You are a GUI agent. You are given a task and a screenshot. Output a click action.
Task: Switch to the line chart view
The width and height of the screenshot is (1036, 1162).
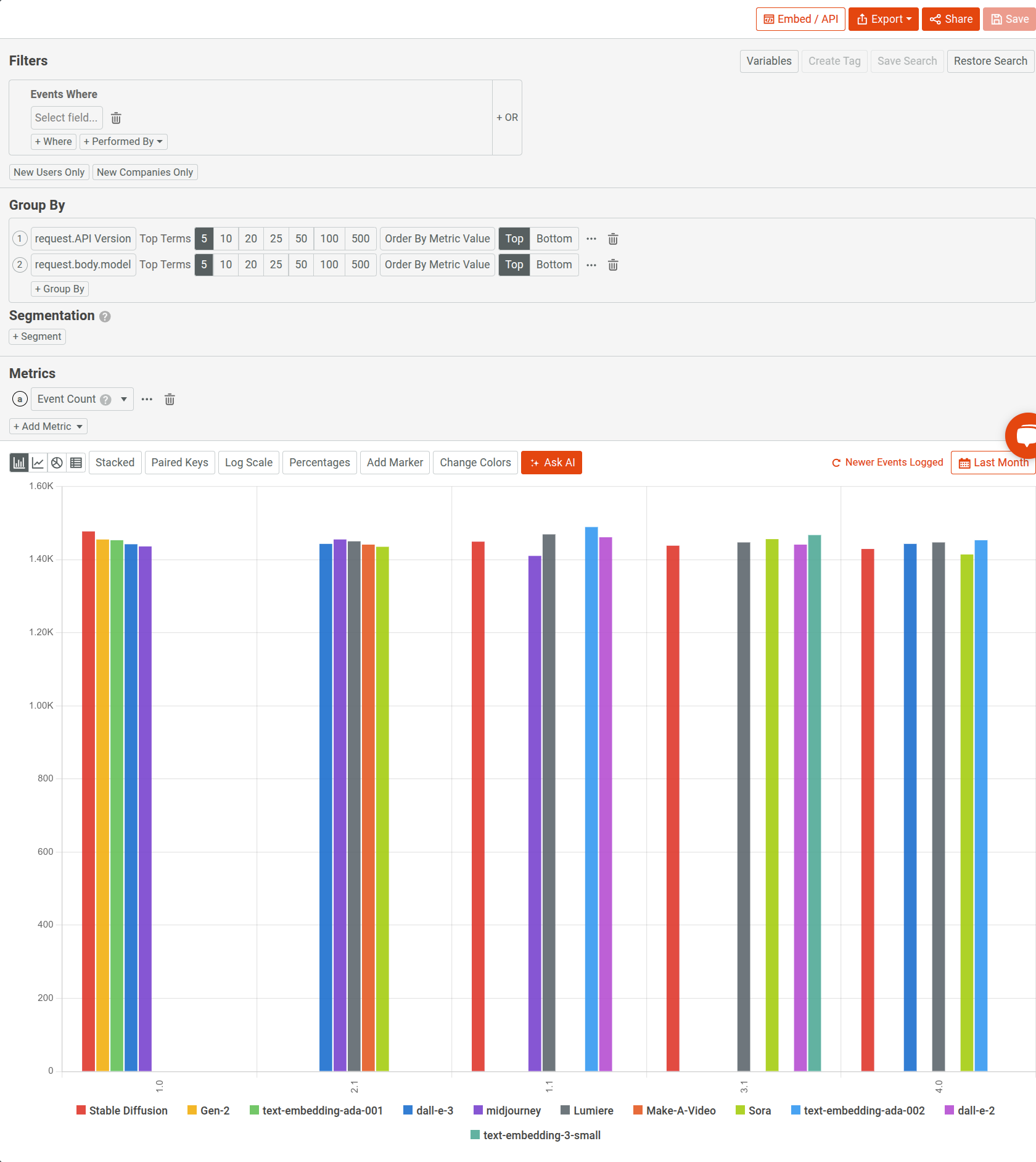click(38, 462)
